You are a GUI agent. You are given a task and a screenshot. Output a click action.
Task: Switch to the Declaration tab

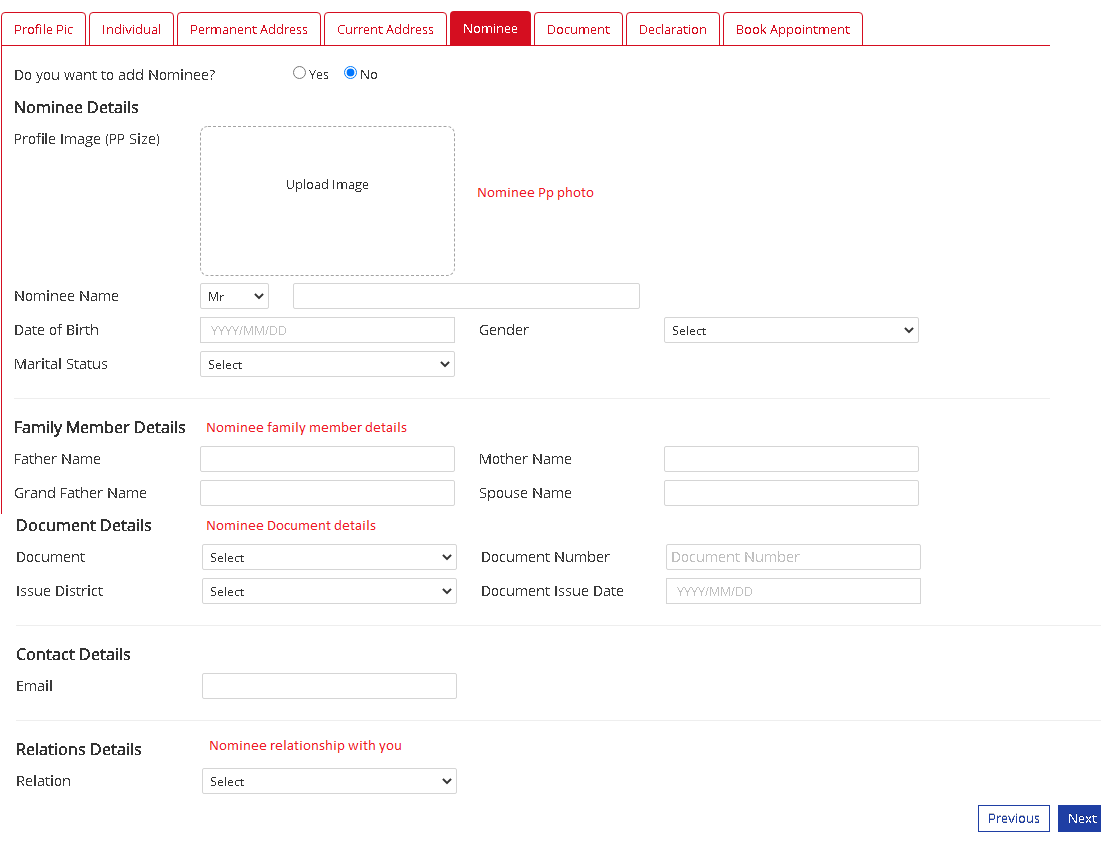(x=672, y=29)
